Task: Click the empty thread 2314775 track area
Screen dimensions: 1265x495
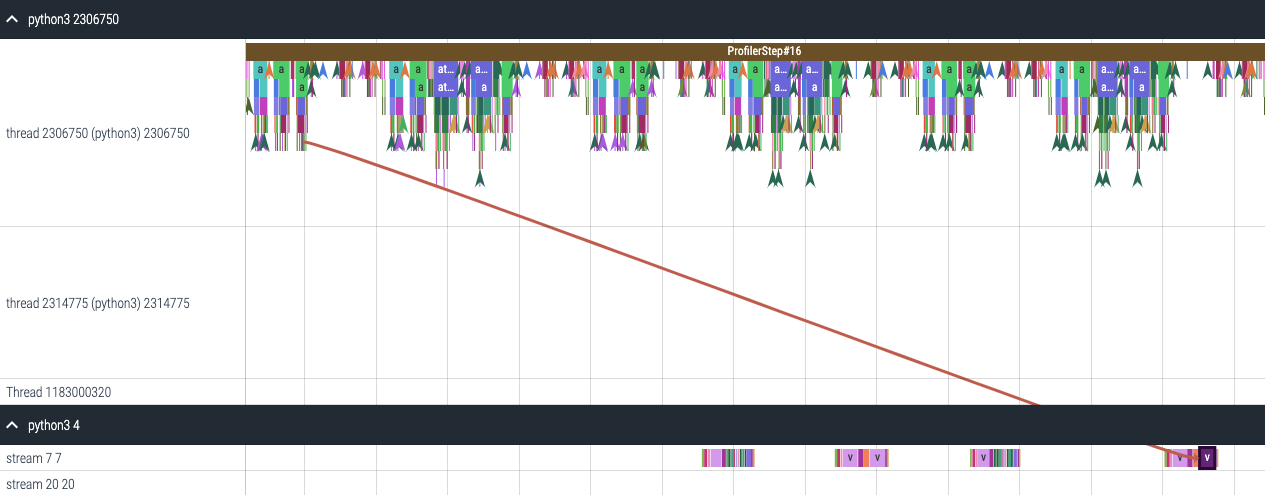Action: 700,303
